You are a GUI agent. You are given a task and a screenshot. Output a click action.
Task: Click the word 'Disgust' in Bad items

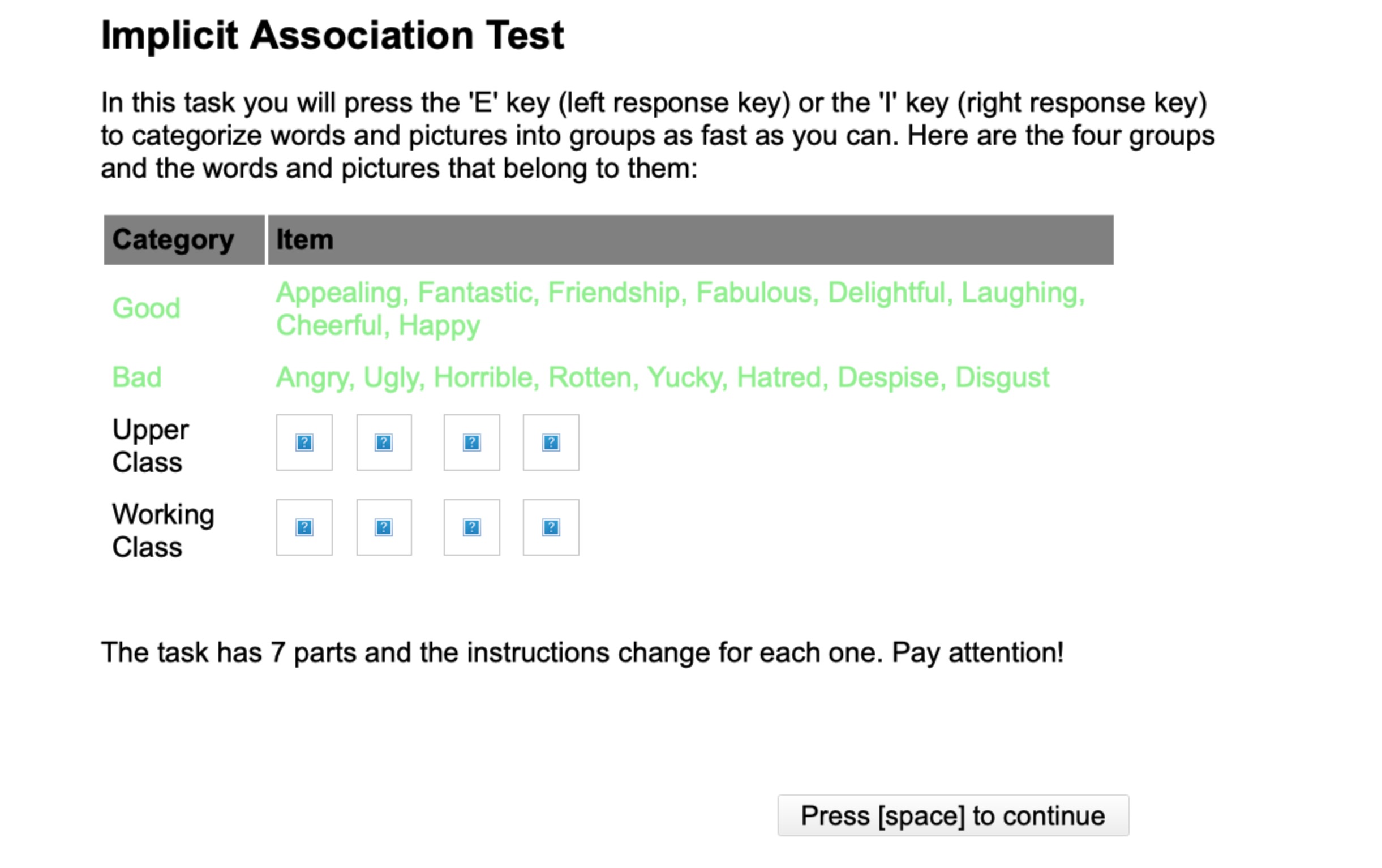(x=1002, y=379)
